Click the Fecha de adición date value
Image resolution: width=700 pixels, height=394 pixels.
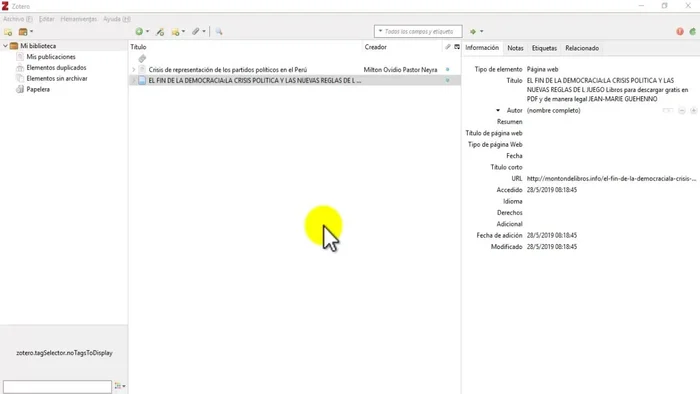click(x=552, y=235)
